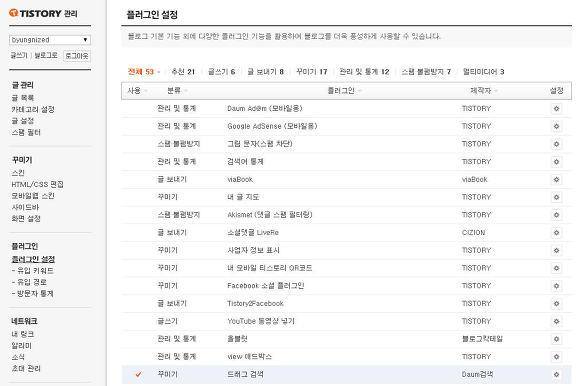Open 스킨 under 꾸미기 in sidebar
The width and height of the screenshot is (580, 386).
(x=18, y=173)
